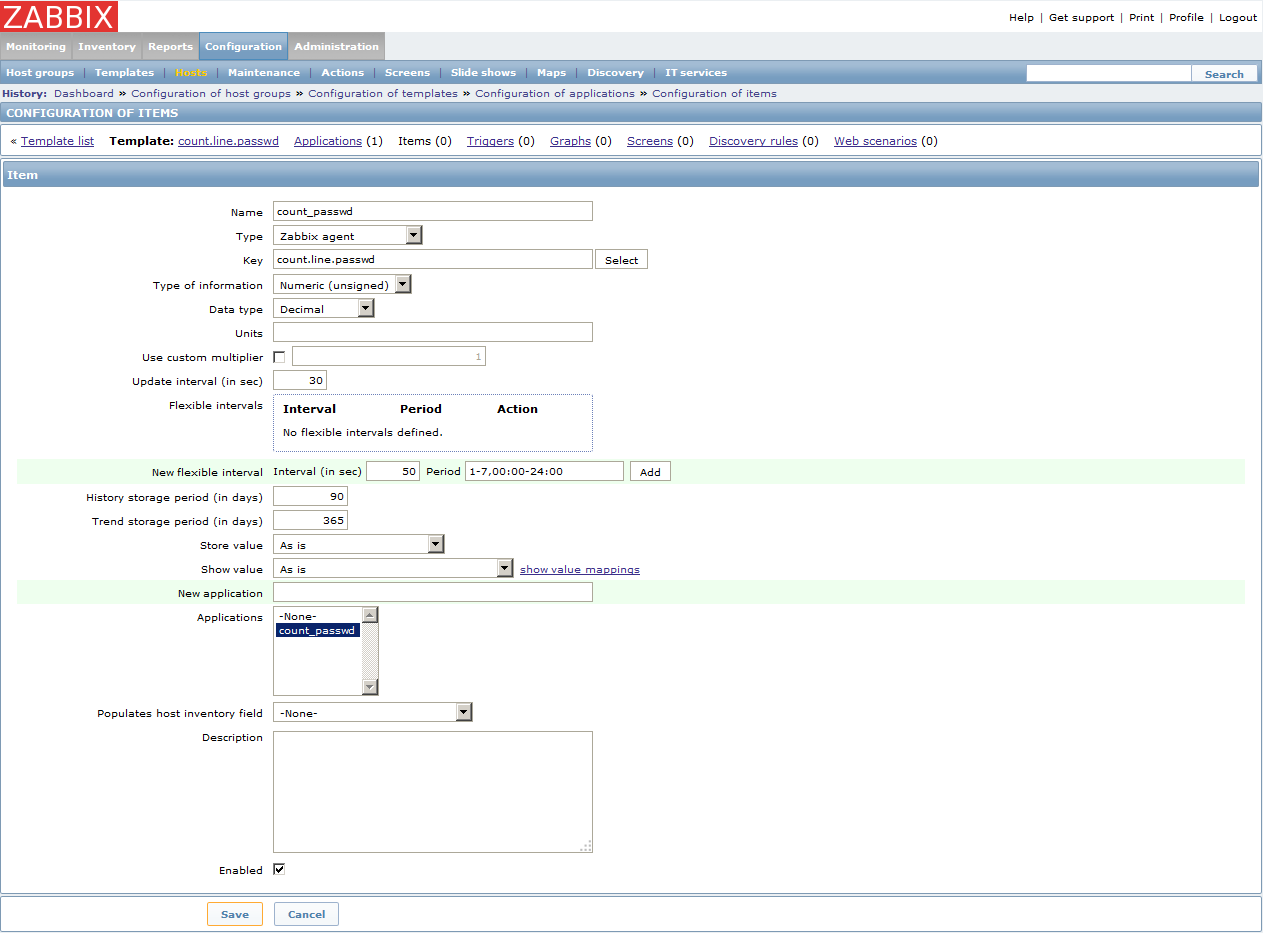Open the Screens (0) template link
Image resolution: width=1263 pixels, height=933 pixels.
pos(650,141)
